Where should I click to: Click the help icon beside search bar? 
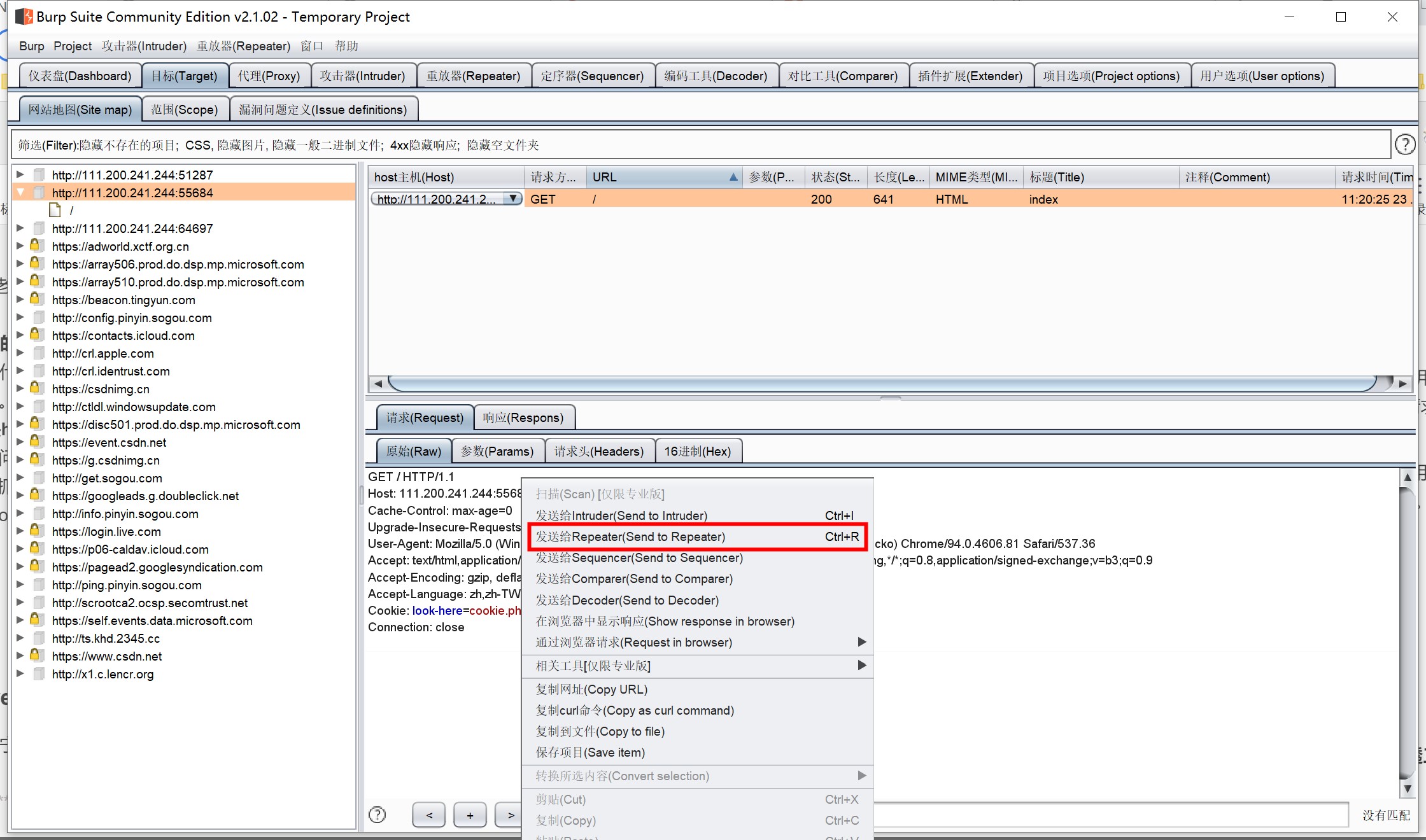point(377,815)
